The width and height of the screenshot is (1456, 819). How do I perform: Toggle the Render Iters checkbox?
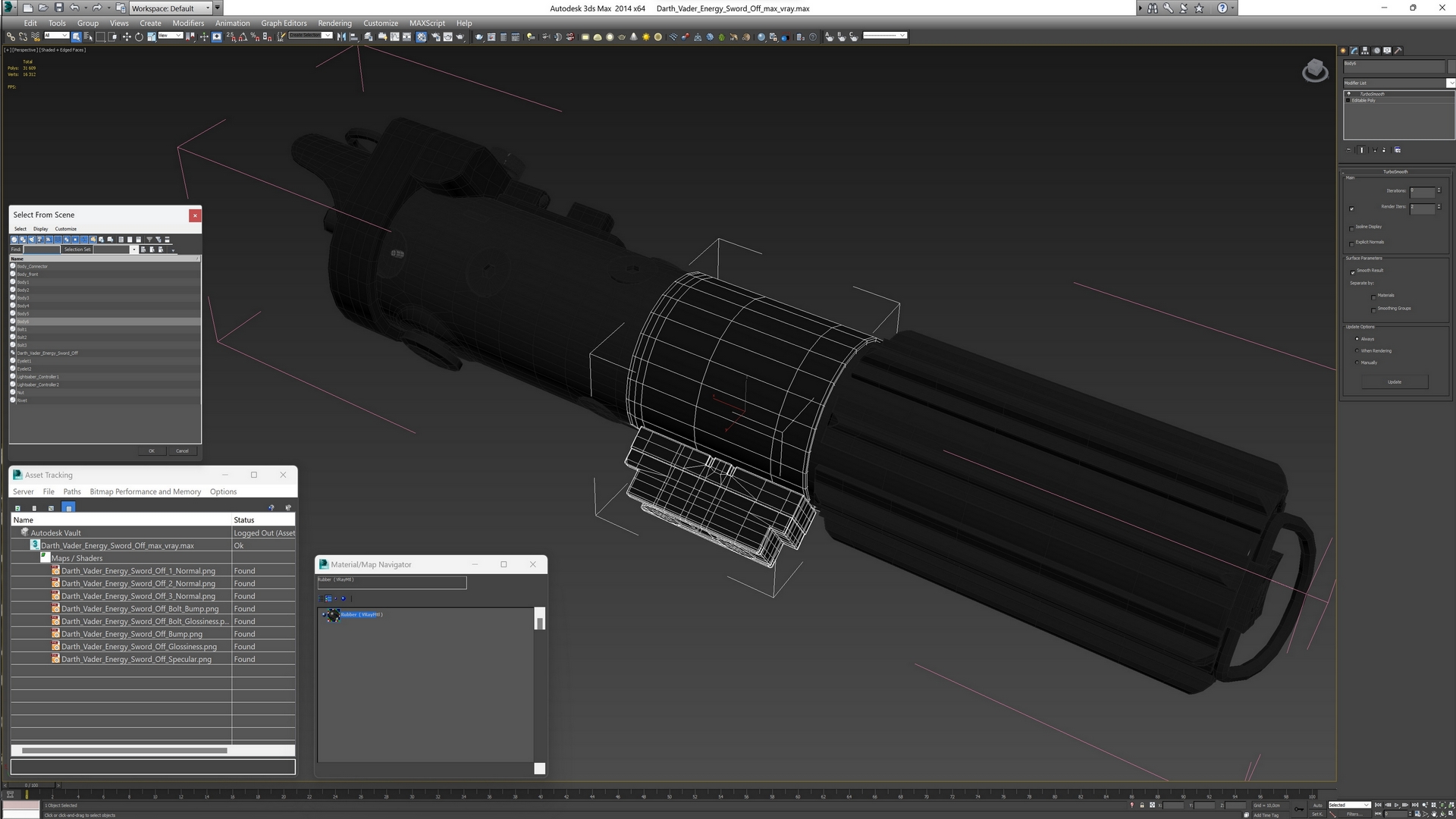click(1351, 208)
